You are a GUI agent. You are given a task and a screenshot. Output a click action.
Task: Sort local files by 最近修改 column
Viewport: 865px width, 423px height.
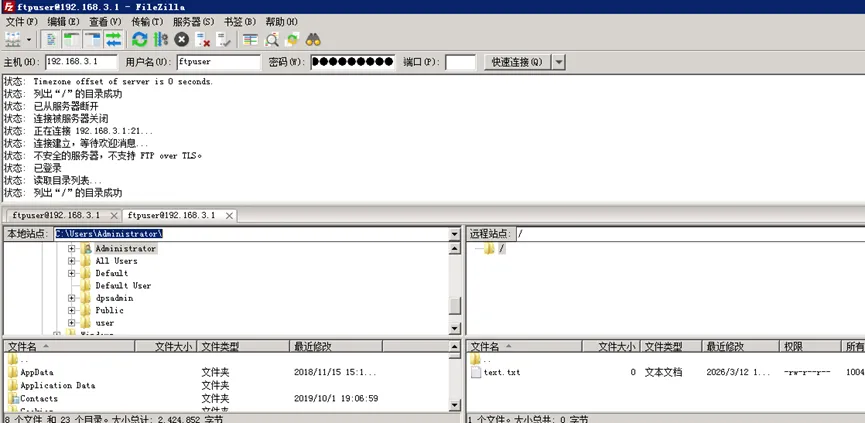(x=336, y=346)
